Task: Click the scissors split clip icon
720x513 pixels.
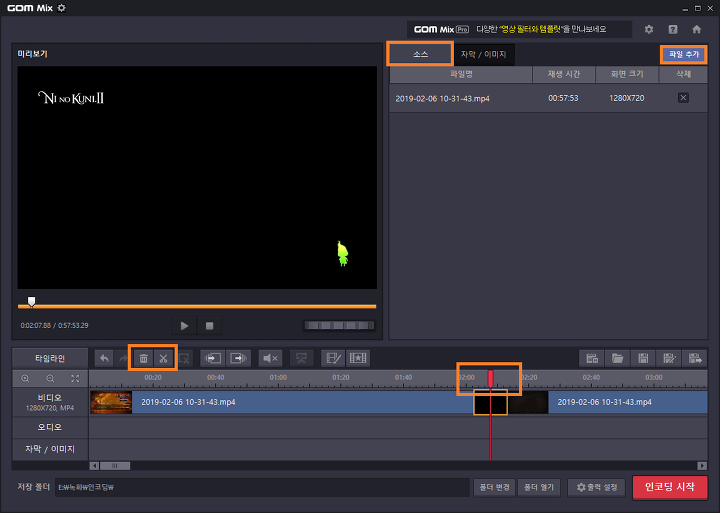Action: 163,358
